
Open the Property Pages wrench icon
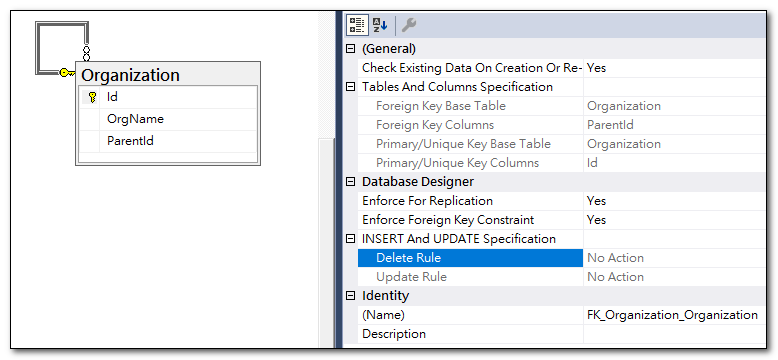click(408, 25)
